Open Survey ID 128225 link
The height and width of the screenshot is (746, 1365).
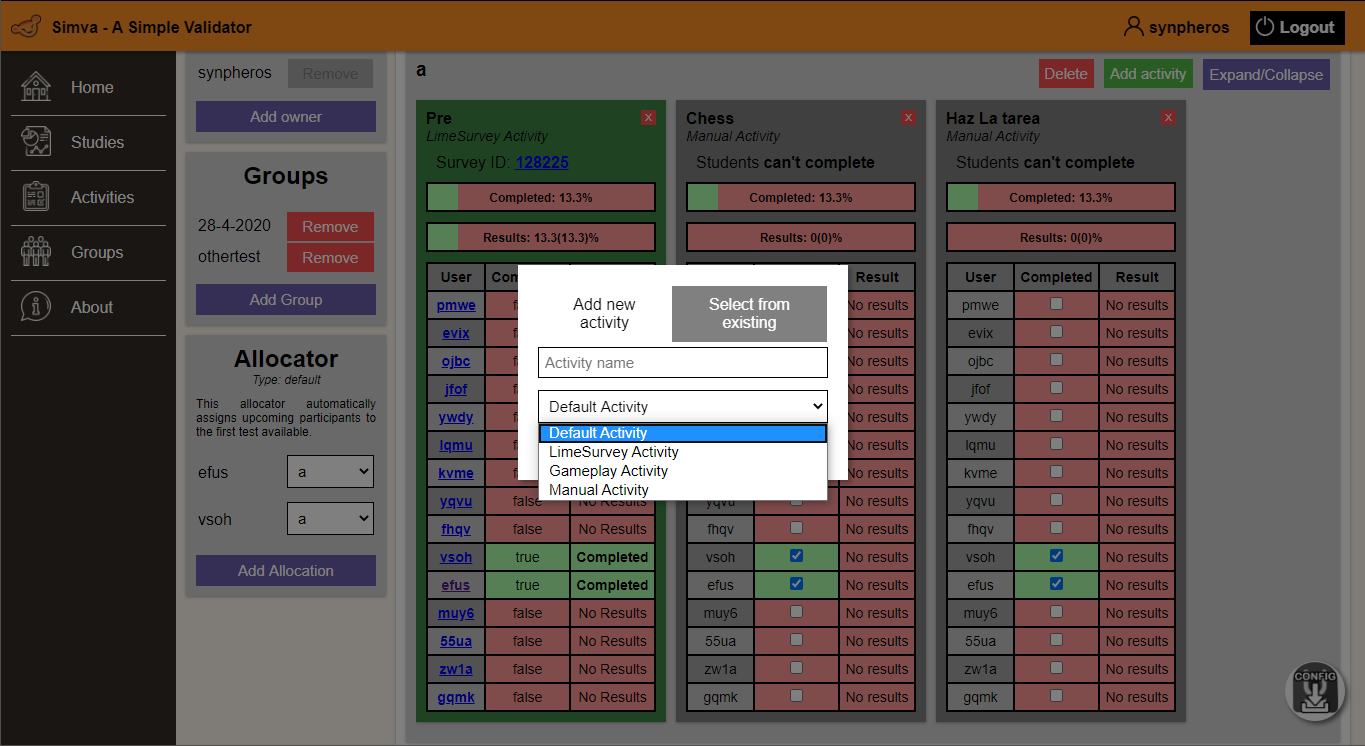541,162
